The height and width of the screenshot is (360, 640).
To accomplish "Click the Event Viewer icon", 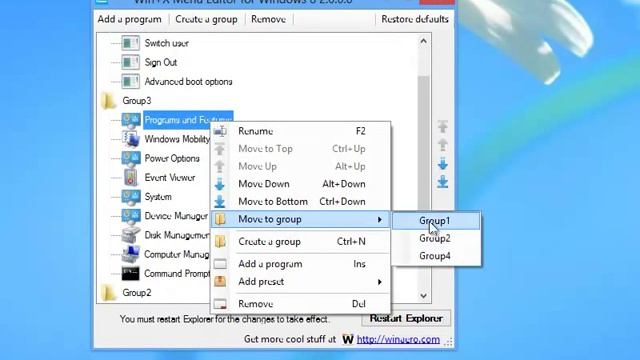I will click(131, 178).
